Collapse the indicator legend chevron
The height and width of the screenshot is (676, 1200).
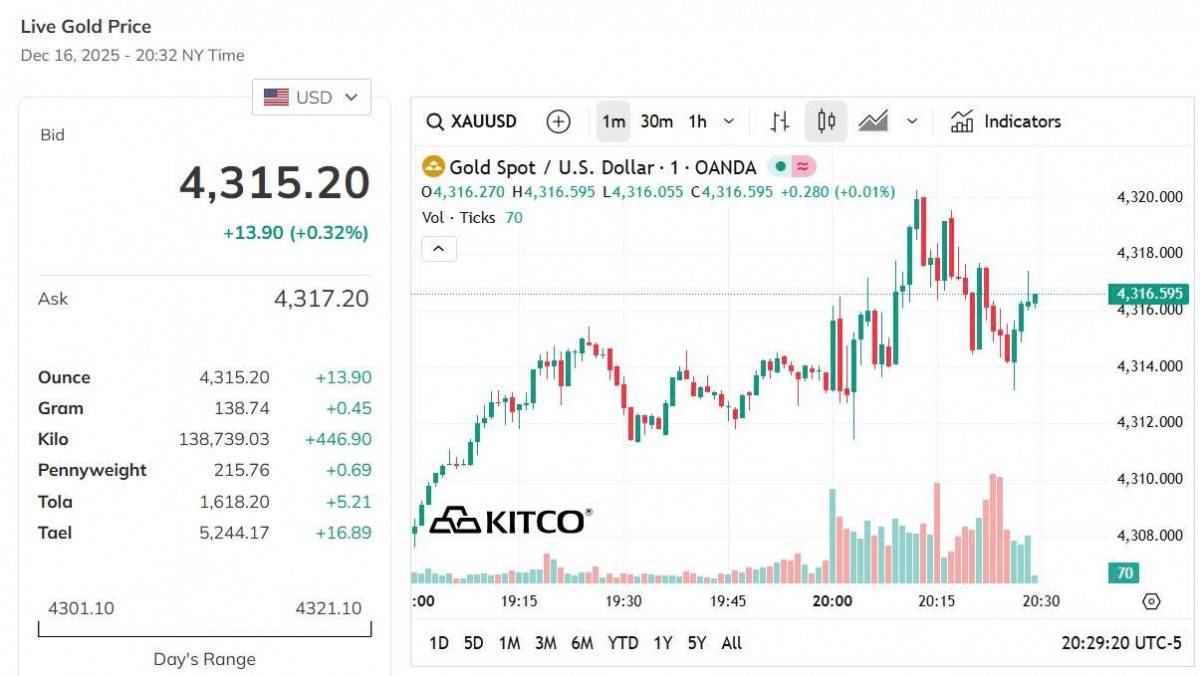(439, 248)
